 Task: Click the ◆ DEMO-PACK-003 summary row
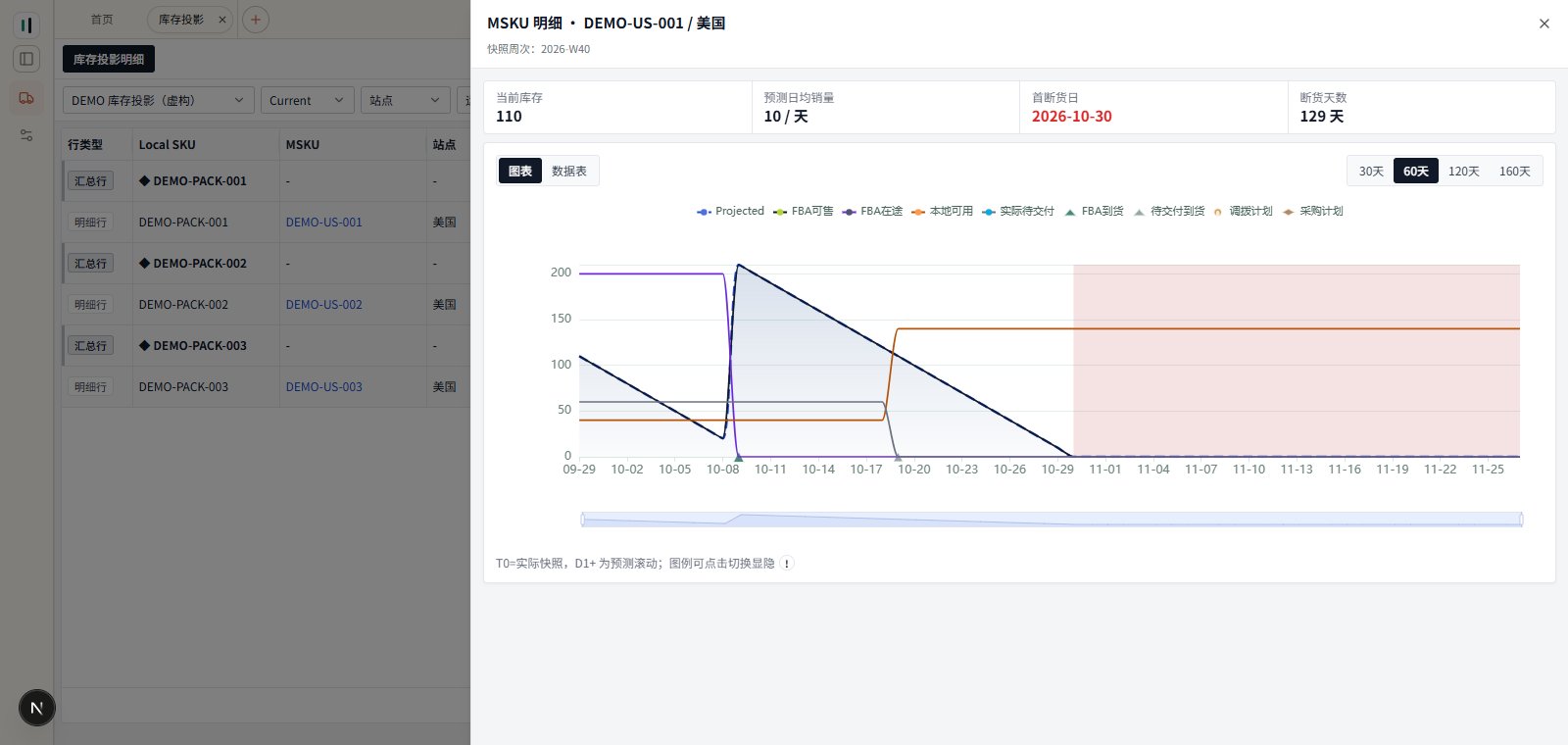(x=266, y=346)
